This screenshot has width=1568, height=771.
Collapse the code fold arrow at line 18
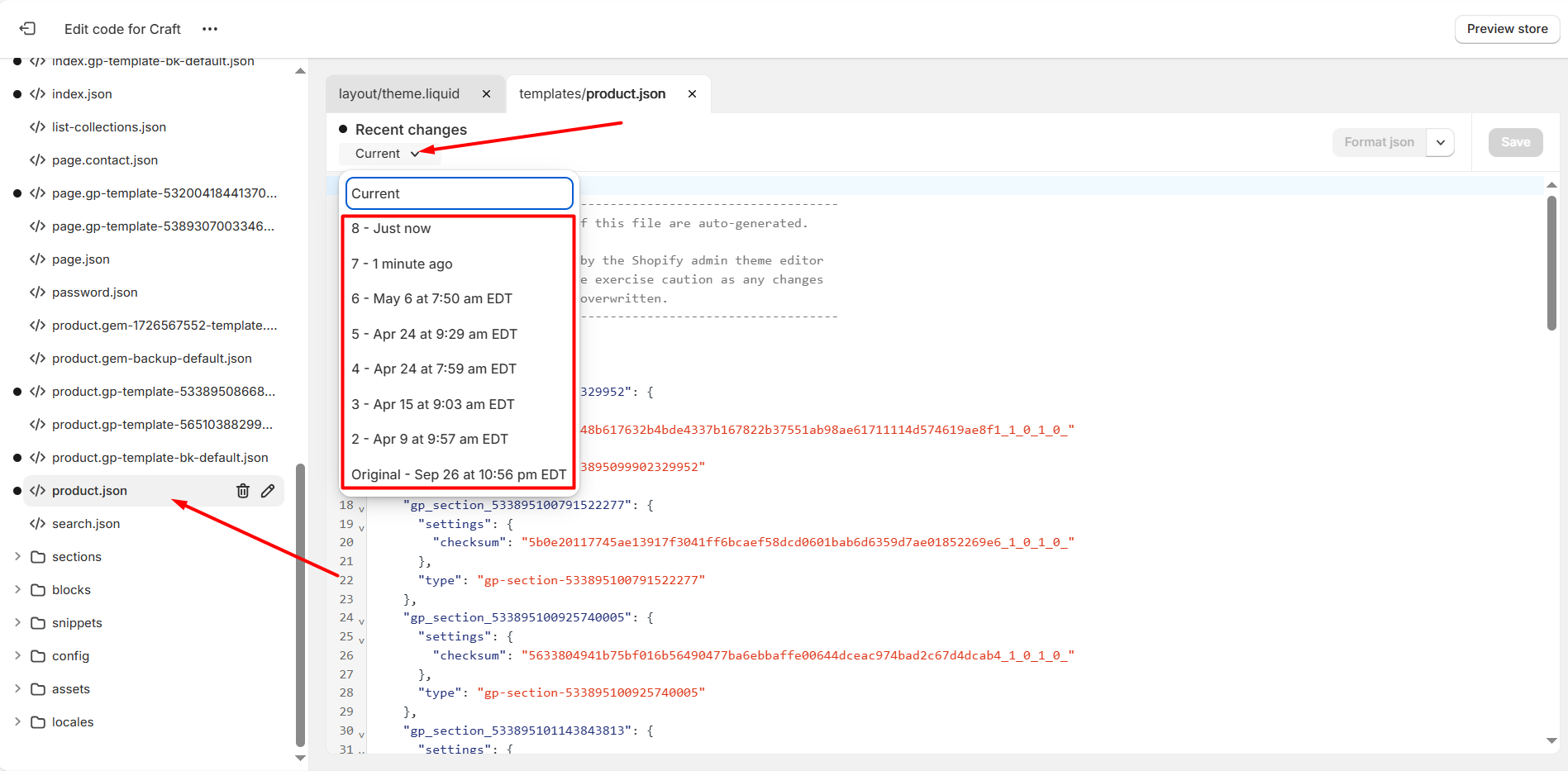point(361,508)
